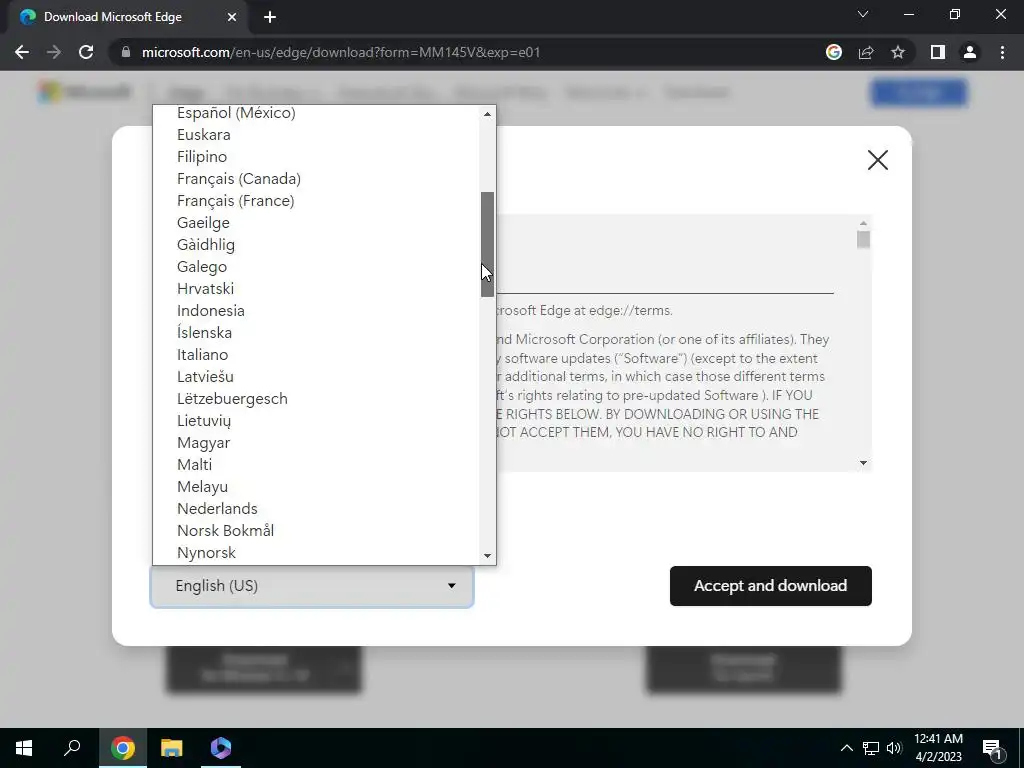Select Nynorsk language option
This screenshot has height=768, width=1024.
click(x=316, y=552)
